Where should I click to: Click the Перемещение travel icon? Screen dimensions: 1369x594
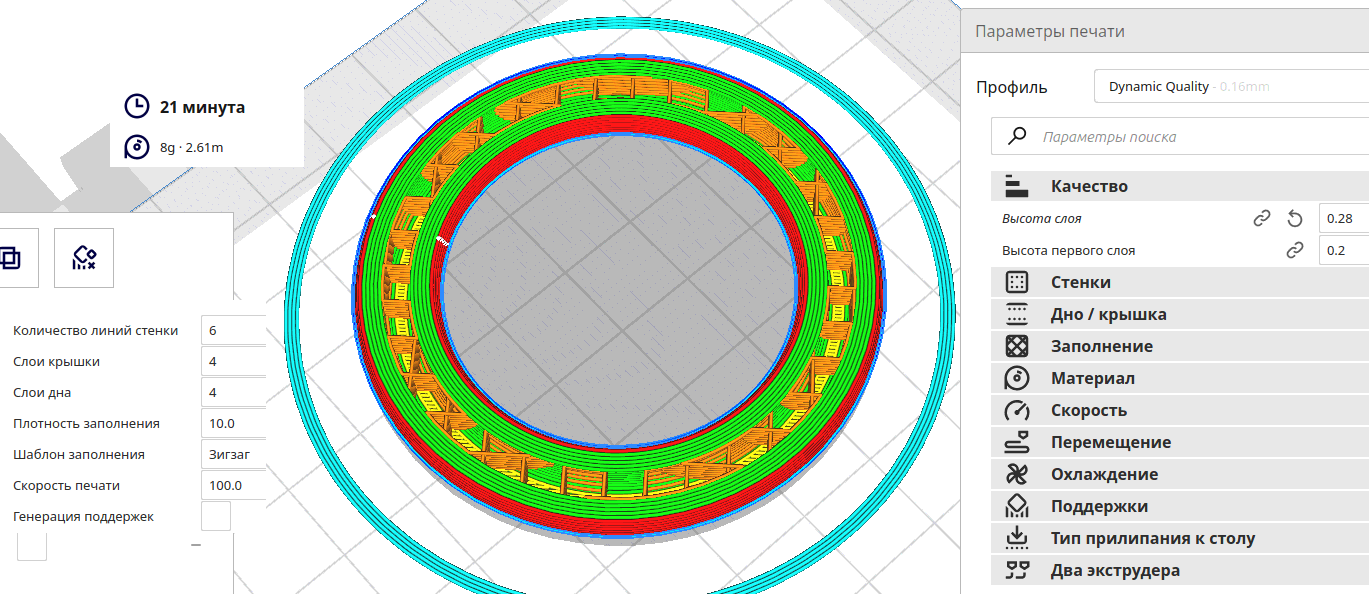tap(1016, 442)
